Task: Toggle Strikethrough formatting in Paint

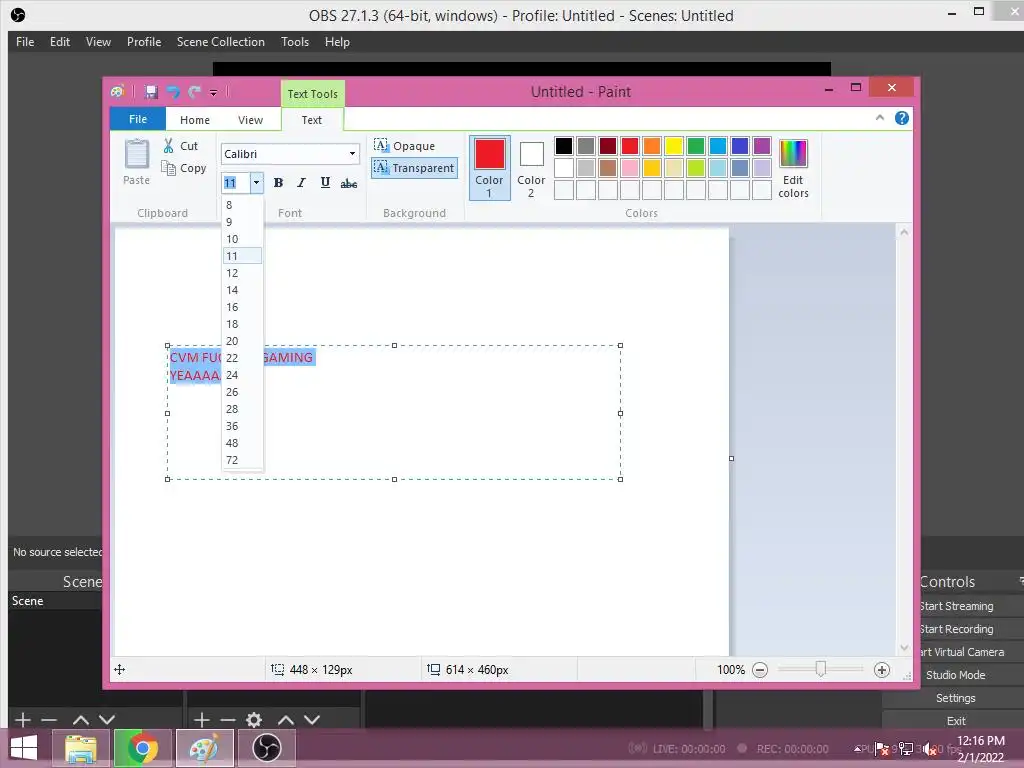Action: coord(349,184)
